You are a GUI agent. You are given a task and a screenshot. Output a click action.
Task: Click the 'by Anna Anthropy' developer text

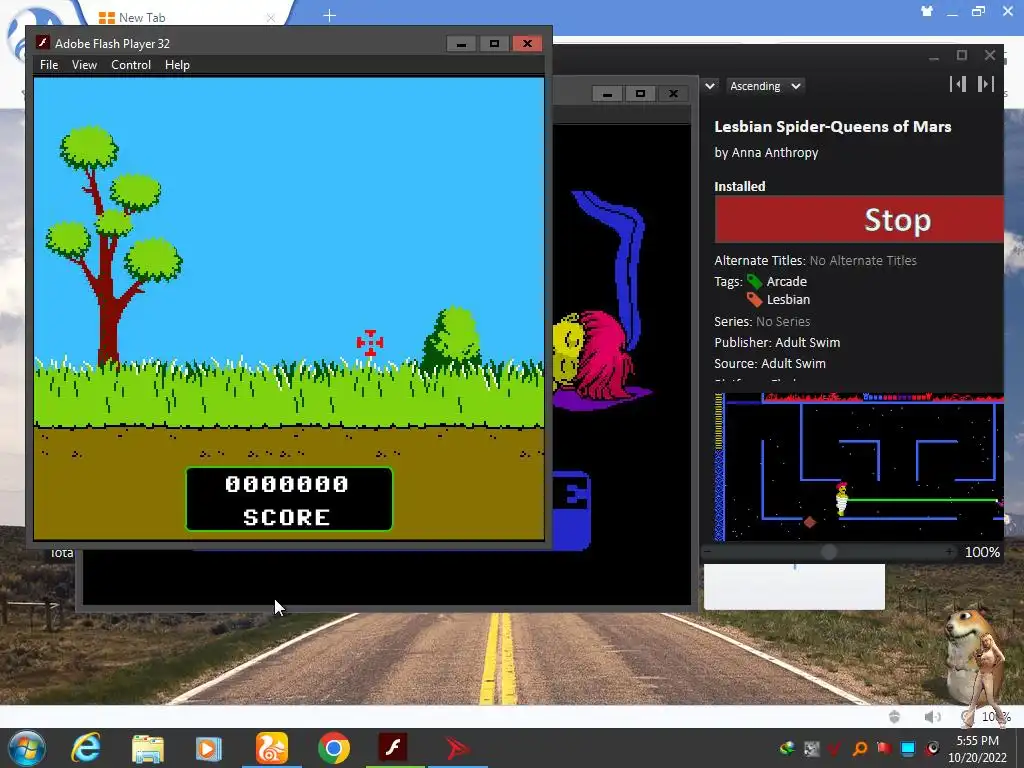point(766,153)
